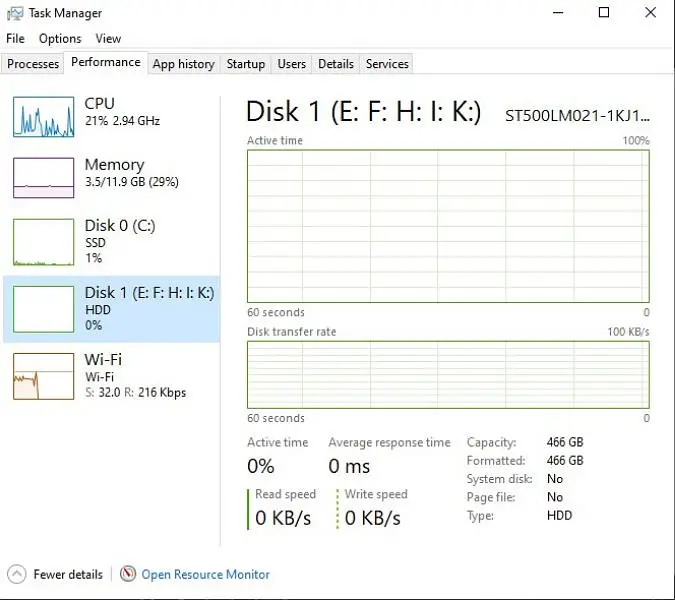Viewport: 675px width, 600px height.
Task: Click the Wi-Fi throughput graph thumbnail
Action: click(43, 376)
